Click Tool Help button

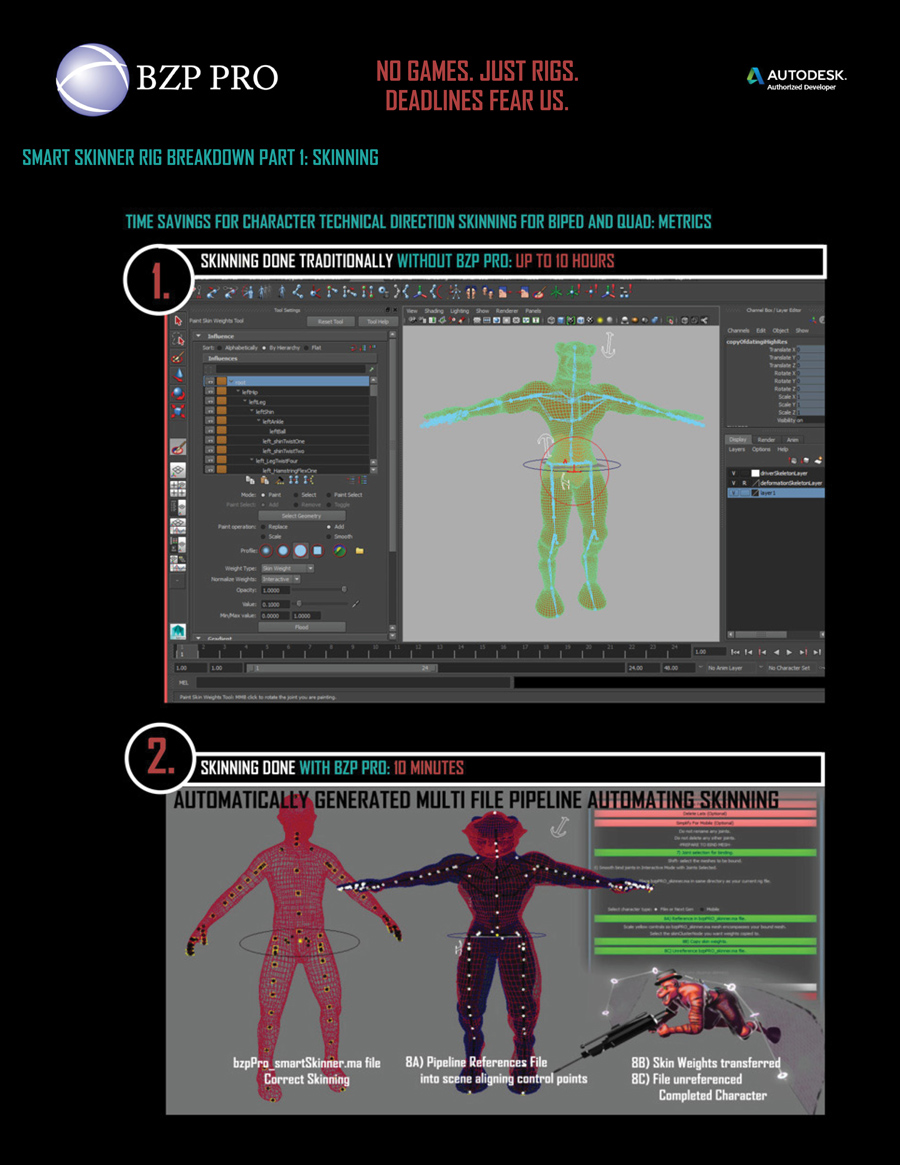coord(378,322)
